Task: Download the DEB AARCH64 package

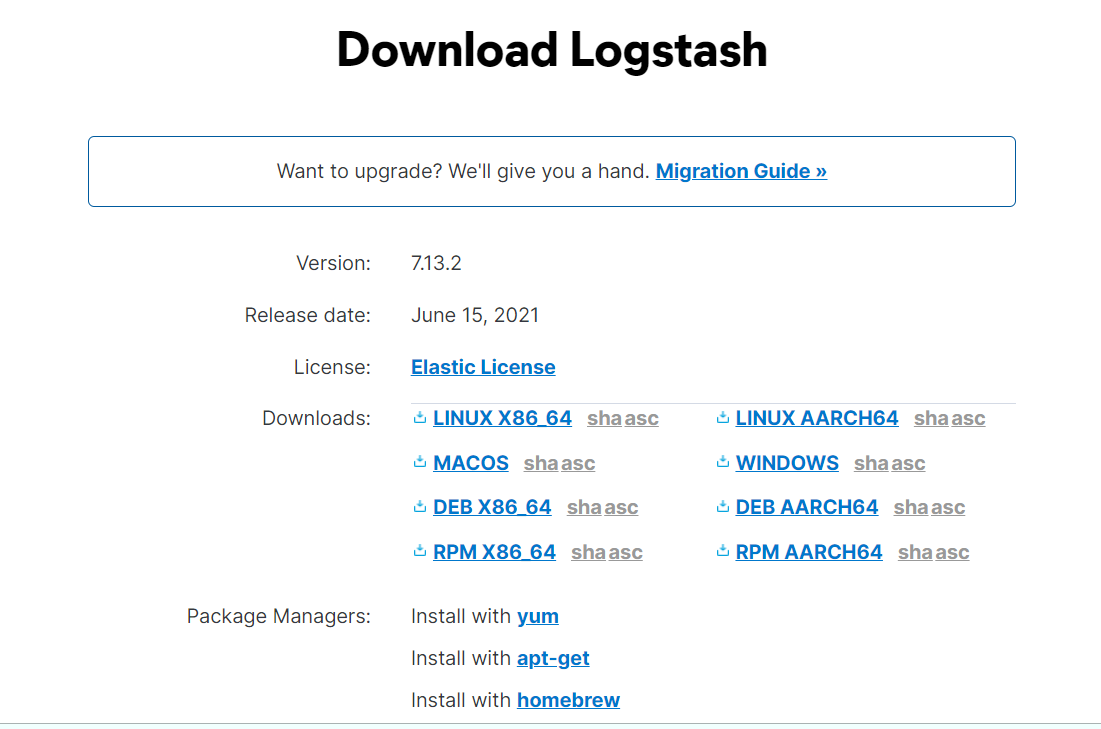Action: coord(807,507)
